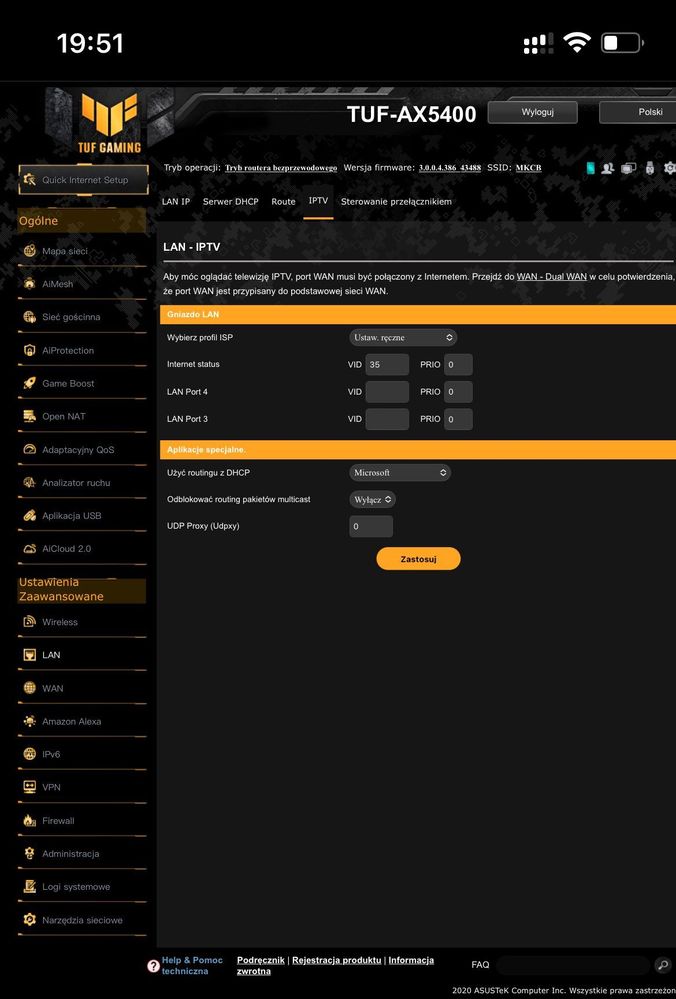The height and width of the screenshot is (999, 676).
Task: Open the Mapa sieci network map icon
Action: pos(29,251)
